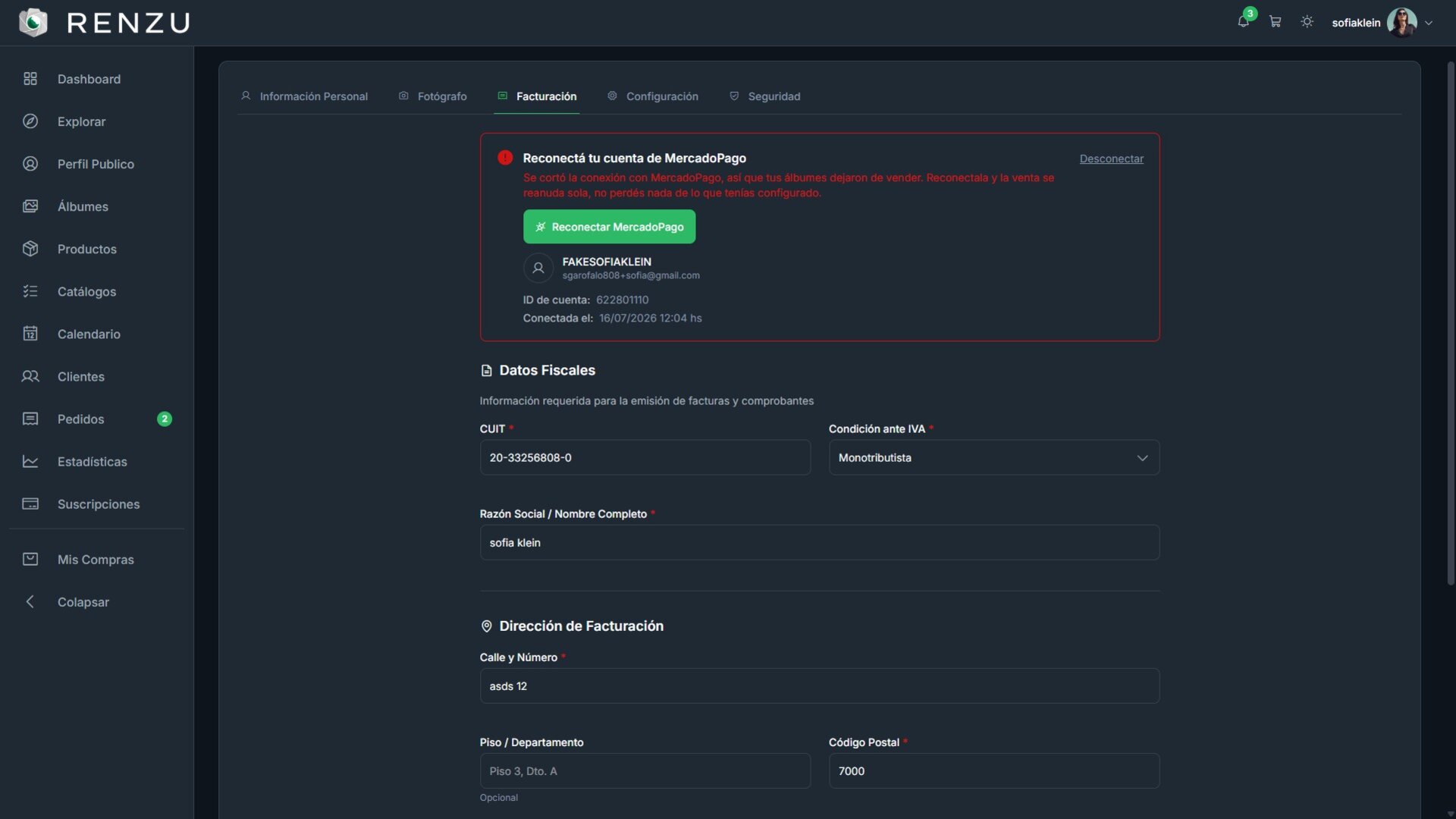Image resolution: width=1456 pixels, height=819 pixels.
Task: Open the shopping cart icon
Action: tap(1275, 22)
